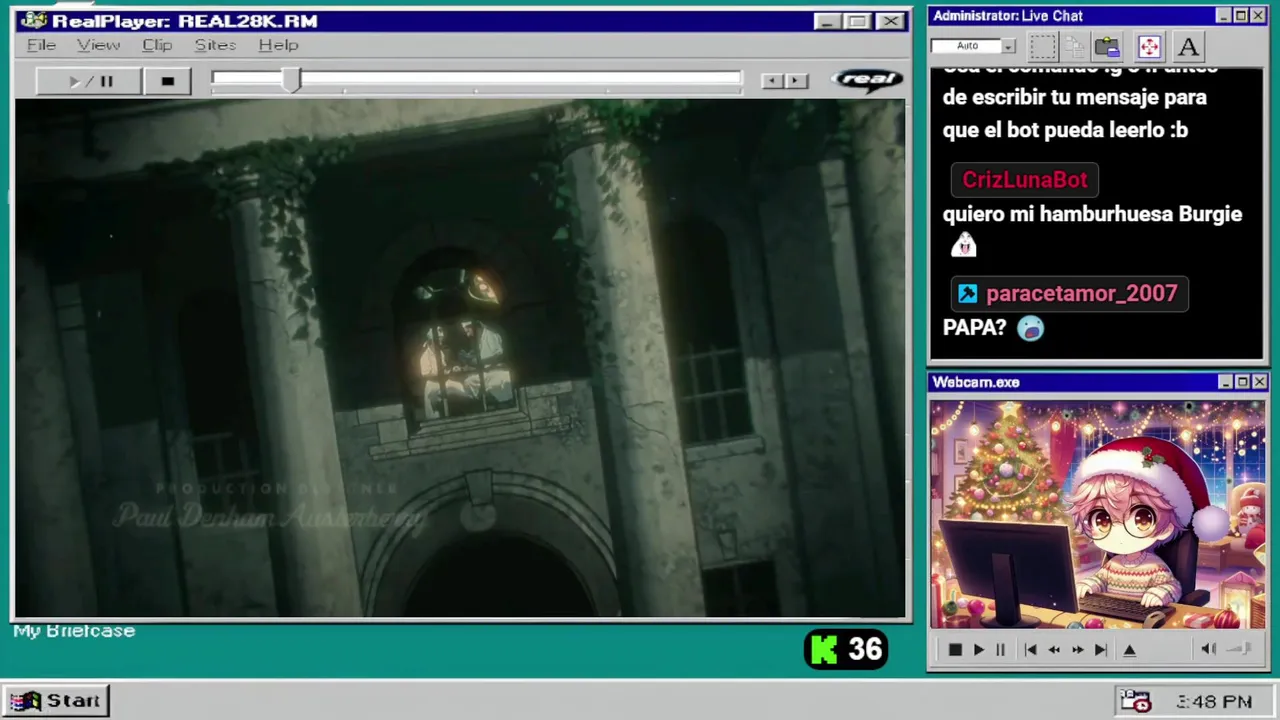Click the taskbar clock showing 3:48 PM
1280x720 pixels.
[x=1214, y=702]
